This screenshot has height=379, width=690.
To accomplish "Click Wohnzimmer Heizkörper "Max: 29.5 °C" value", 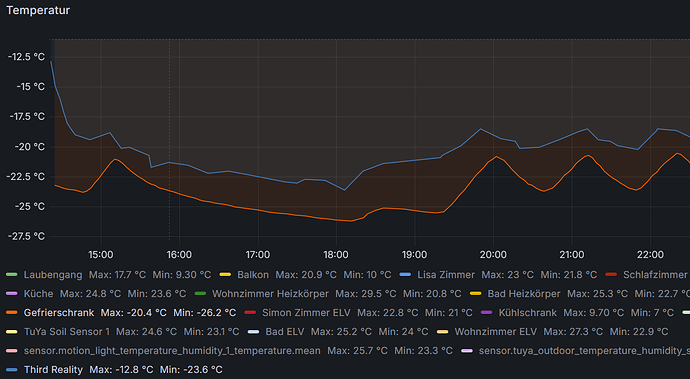I will (x=366, y=294).
